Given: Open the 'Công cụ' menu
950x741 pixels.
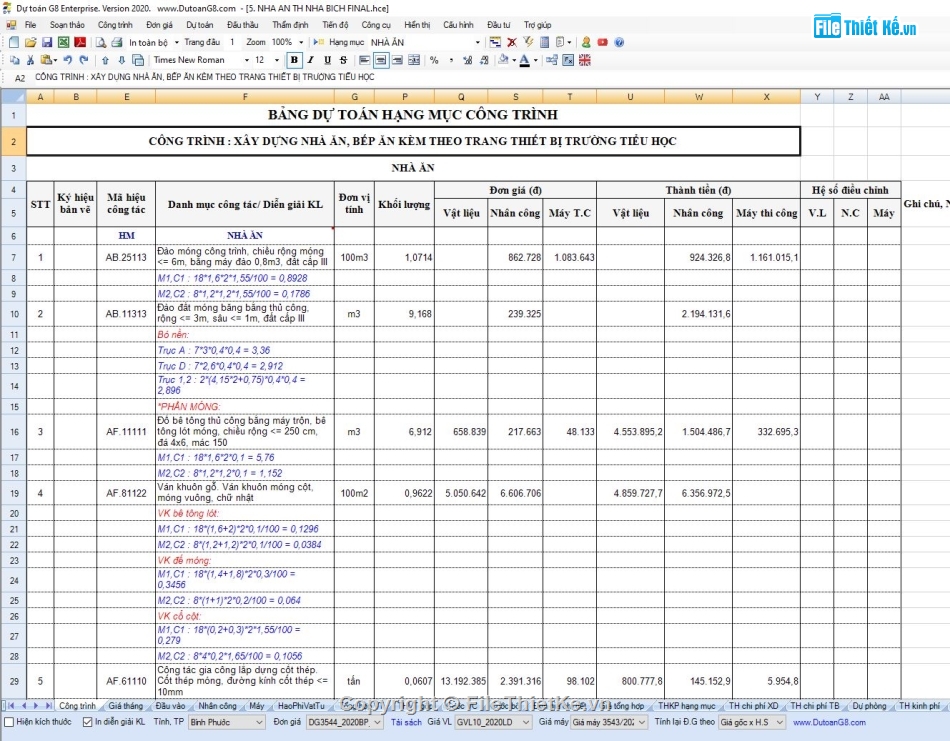Looking at the screenshot, I should click(376, 25).
